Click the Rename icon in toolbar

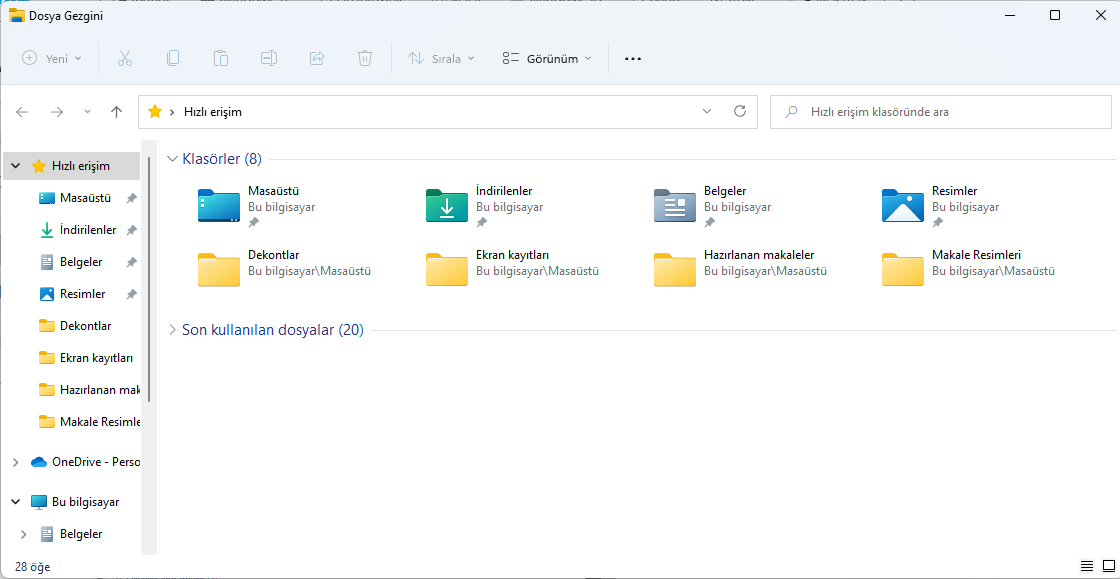coord(269,58)
